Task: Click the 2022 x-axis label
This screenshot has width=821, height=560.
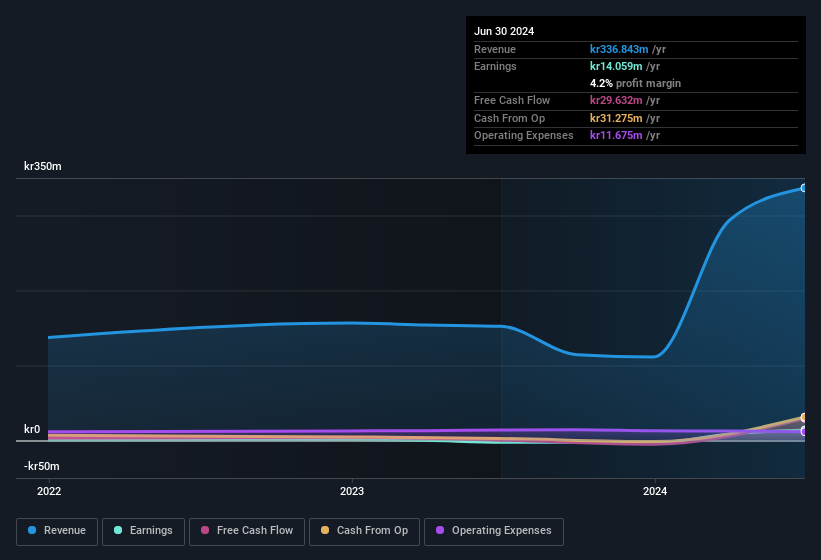Action: (49, 491)
